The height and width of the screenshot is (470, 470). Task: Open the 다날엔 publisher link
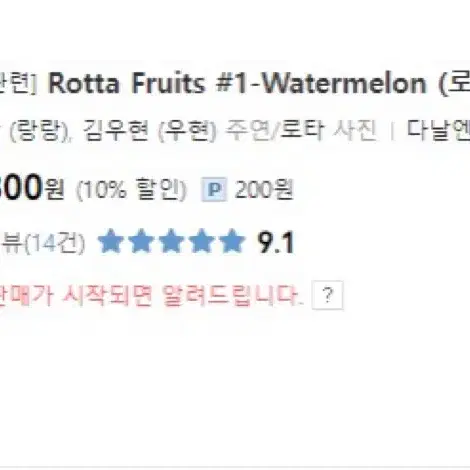[x=438, y=130]
